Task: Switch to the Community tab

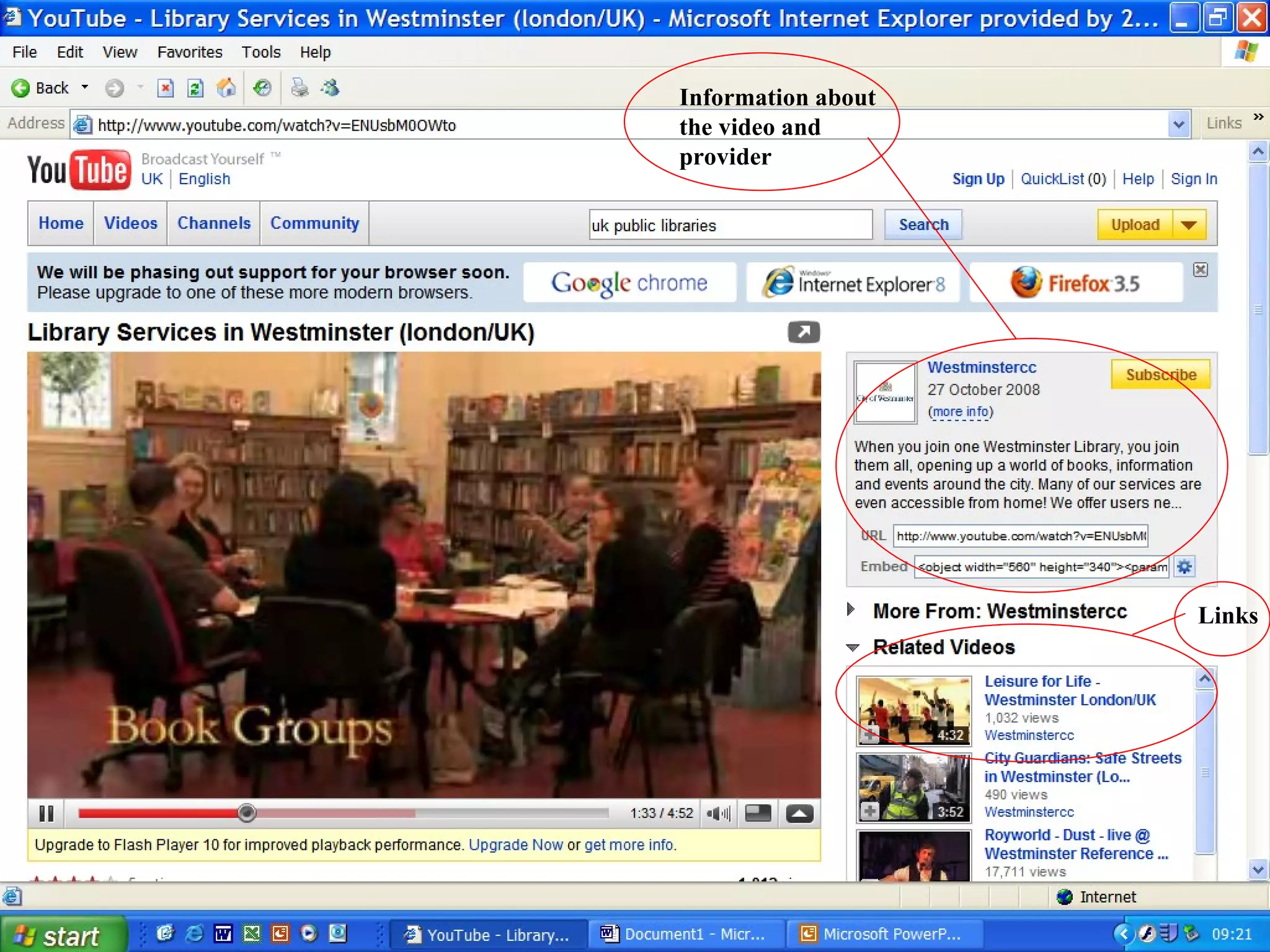Action: pyautogui.click(x=314, y=223)
